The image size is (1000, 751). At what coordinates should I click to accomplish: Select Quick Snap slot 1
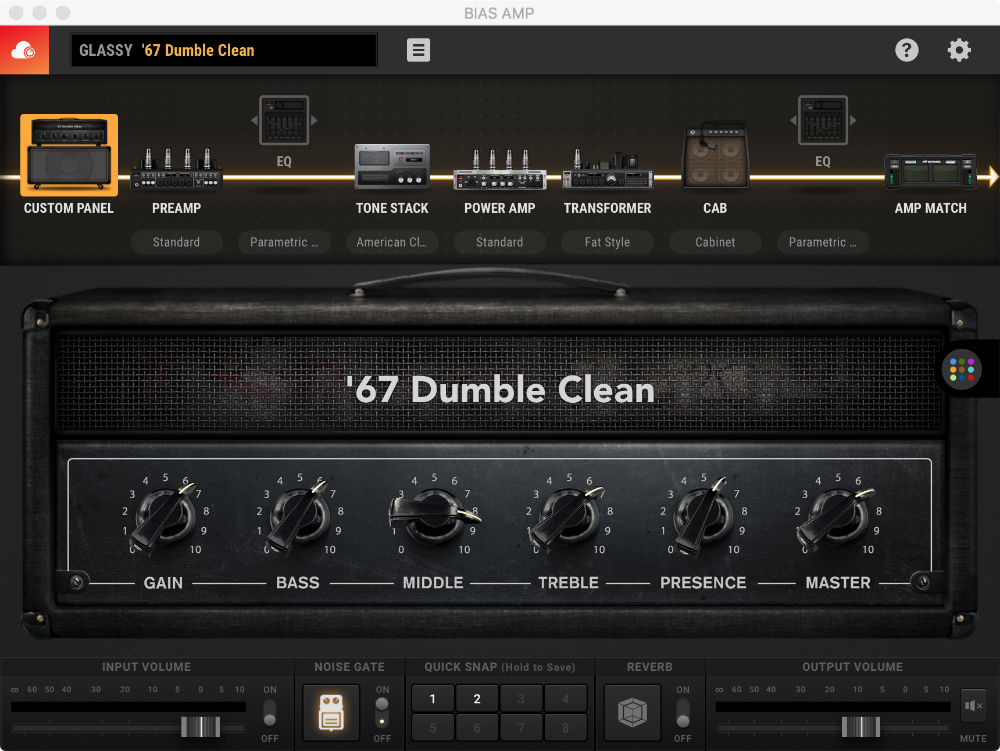pyautogui.click(x=432, y=697)
